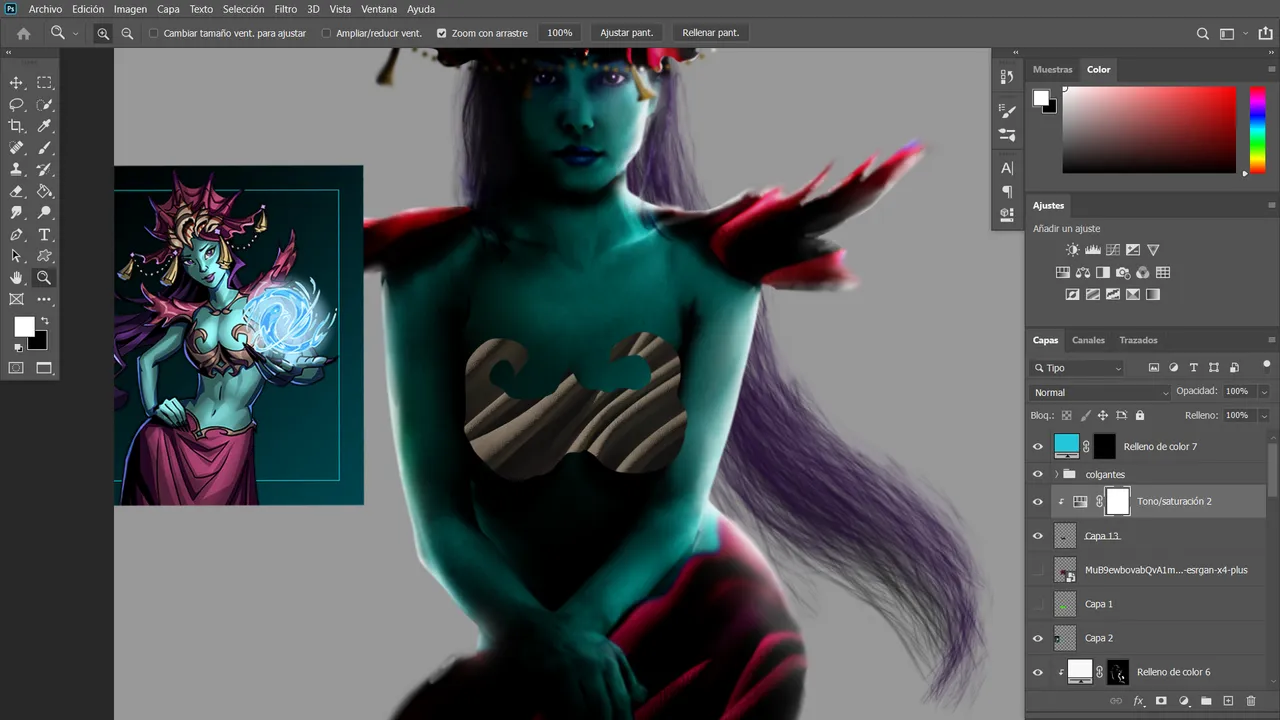The height and width of the screenshot is (720, 1280).
Task: Select the Smudge tool
Action: pos(16,213)
